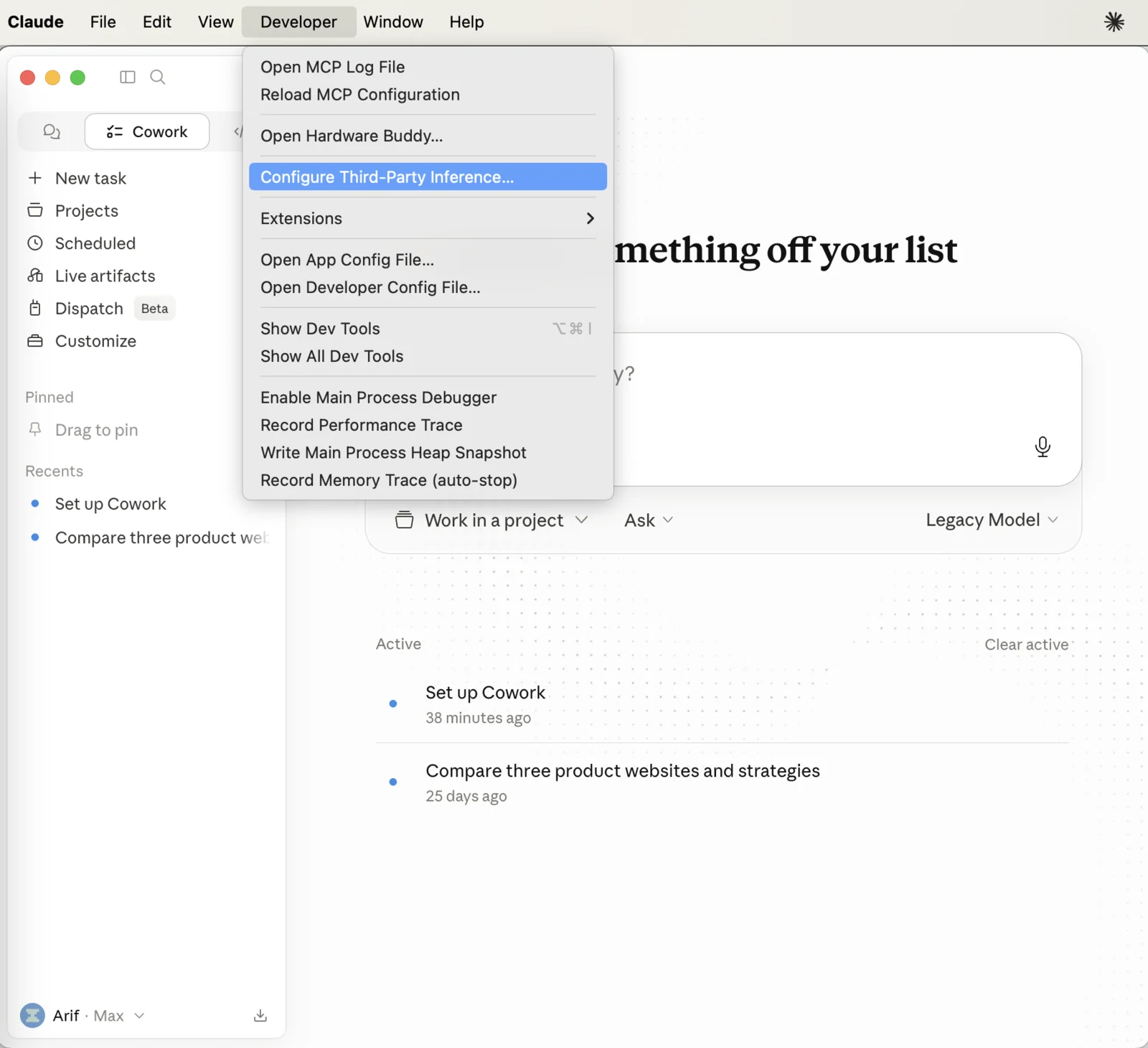Select Open App Config File
1148x1048 pixels.
point(428,260)
